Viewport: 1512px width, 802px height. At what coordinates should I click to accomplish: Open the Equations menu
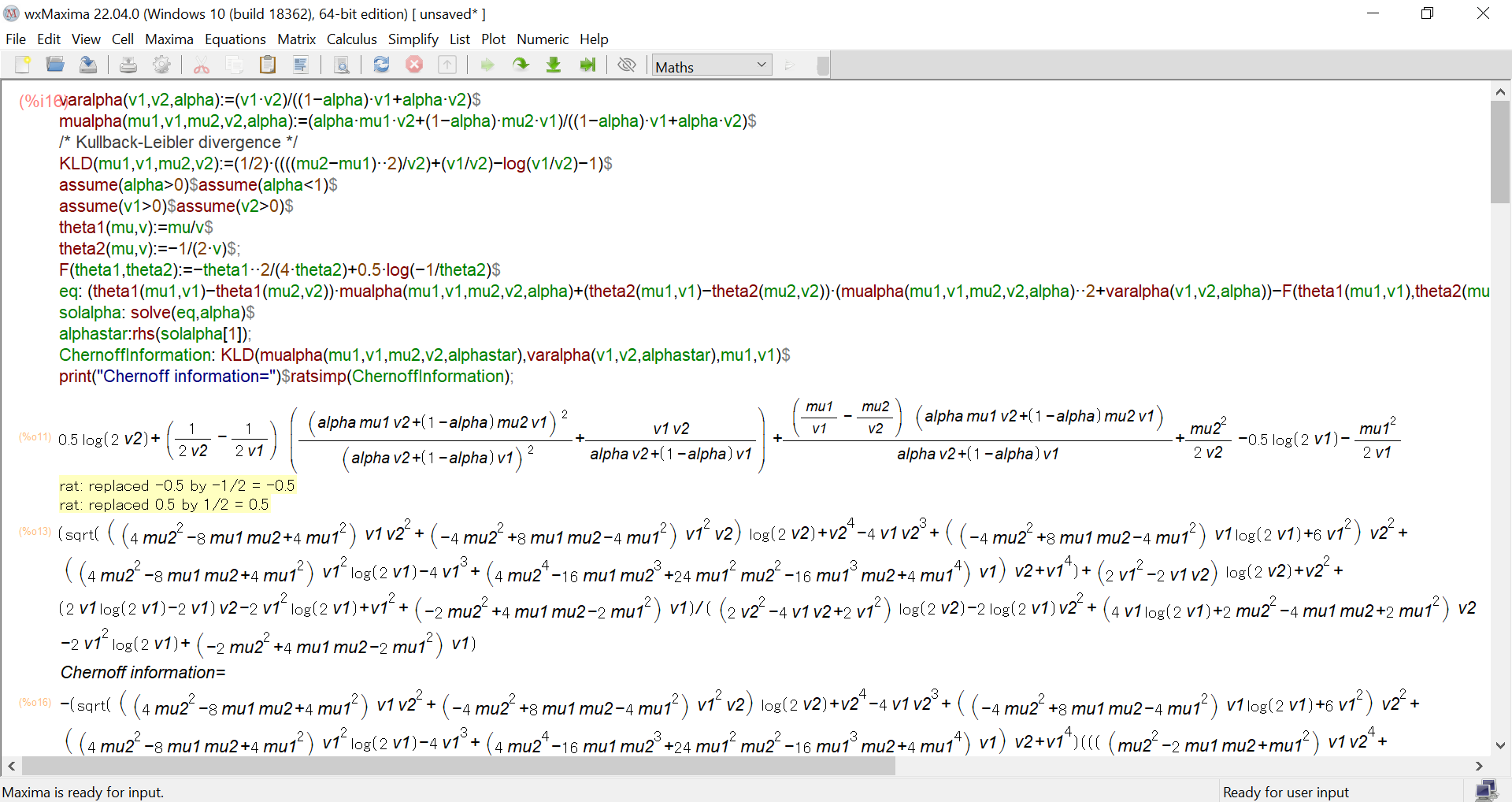(x=235, y=39)
